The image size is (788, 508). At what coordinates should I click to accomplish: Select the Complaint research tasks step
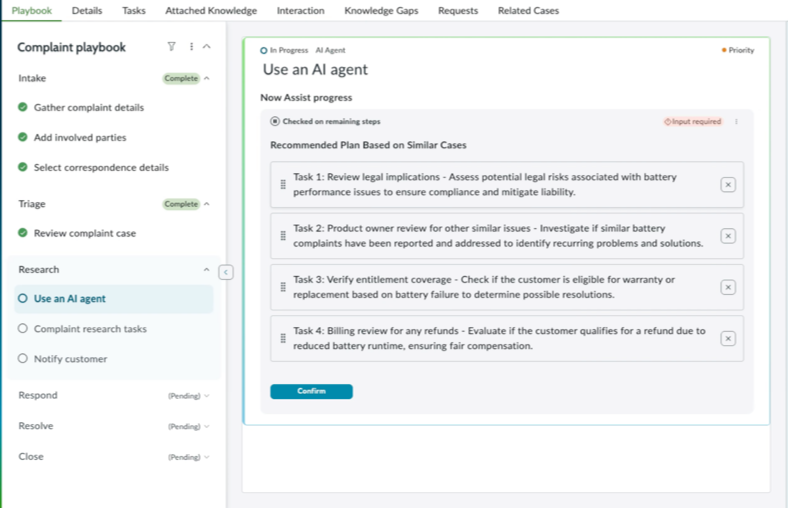tap(90, 329)
